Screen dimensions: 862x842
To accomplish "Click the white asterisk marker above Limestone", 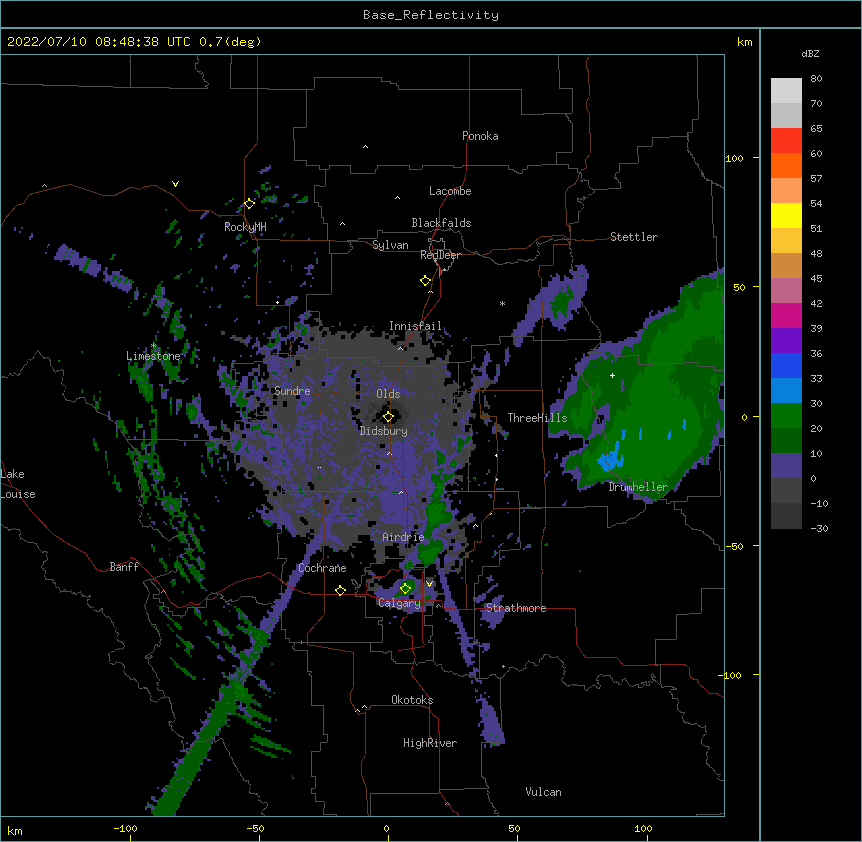I will click(x=154, y=346).
